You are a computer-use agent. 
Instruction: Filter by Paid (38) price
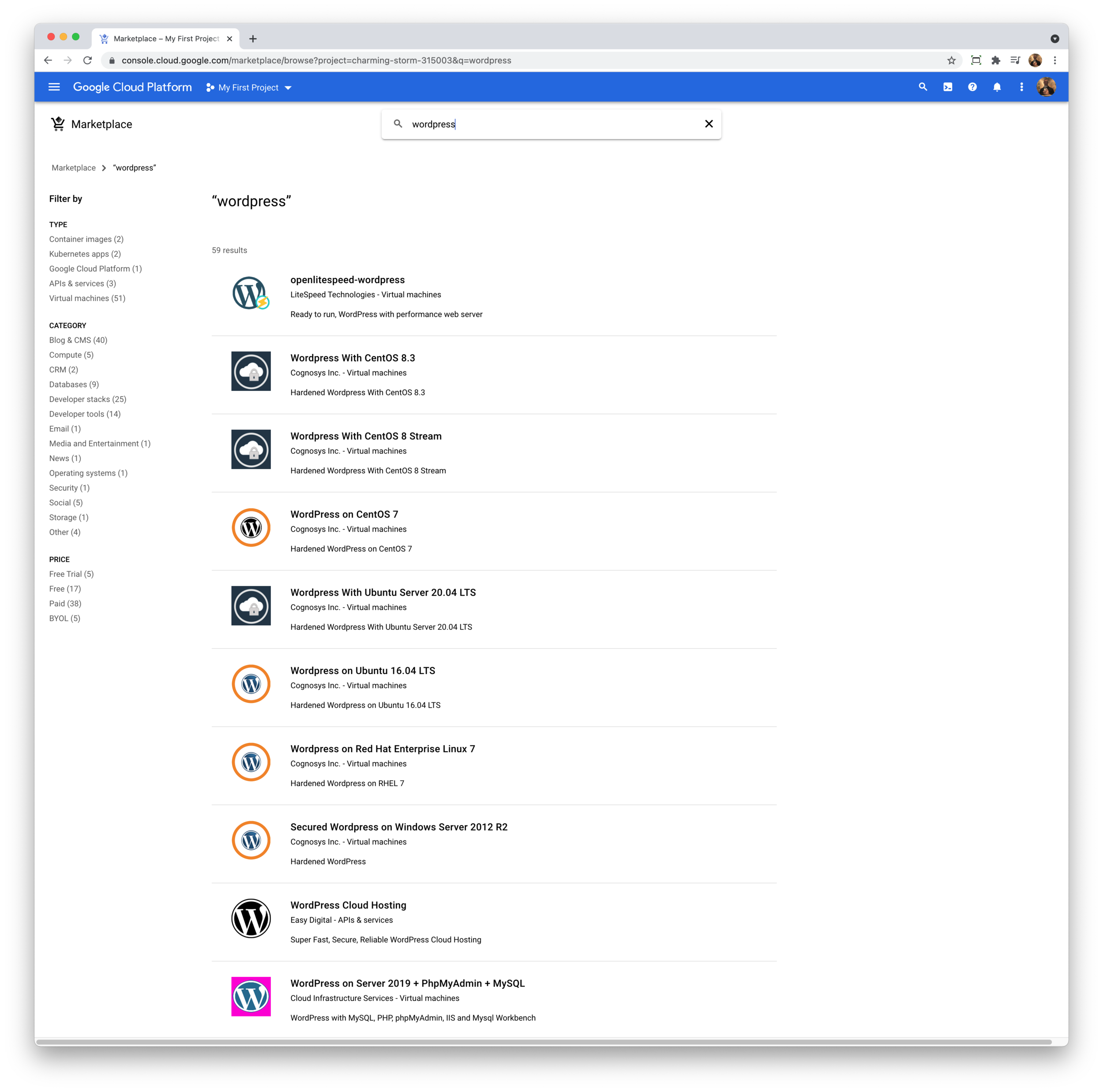coord(65,604)
